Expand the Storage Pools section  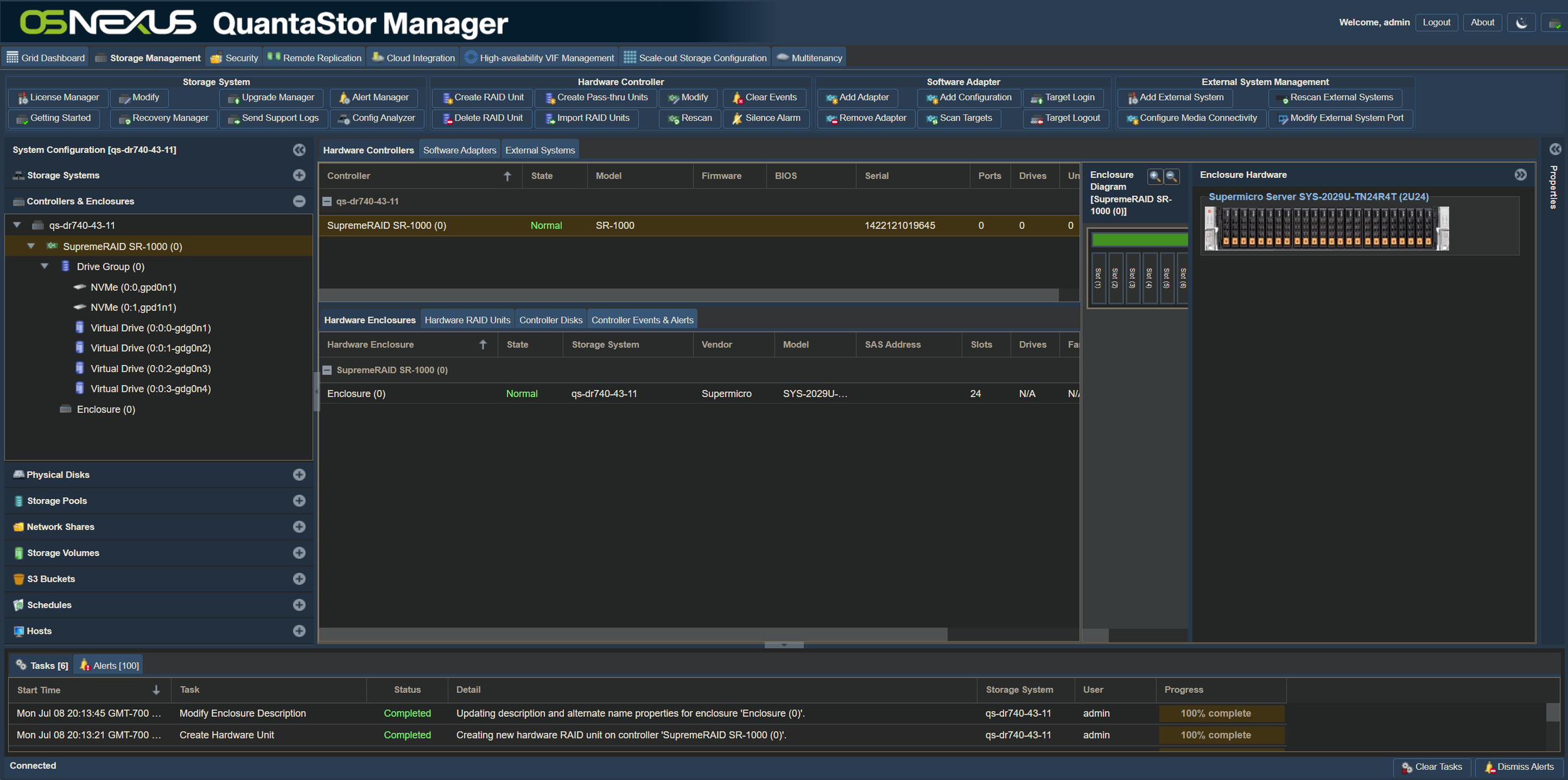299,500
